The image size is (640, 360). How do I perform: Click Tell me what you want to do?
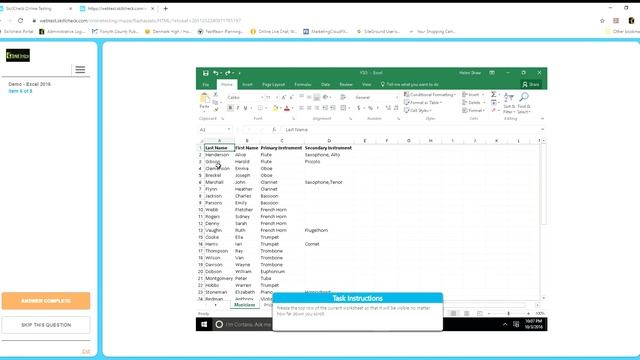pos(409,84)
